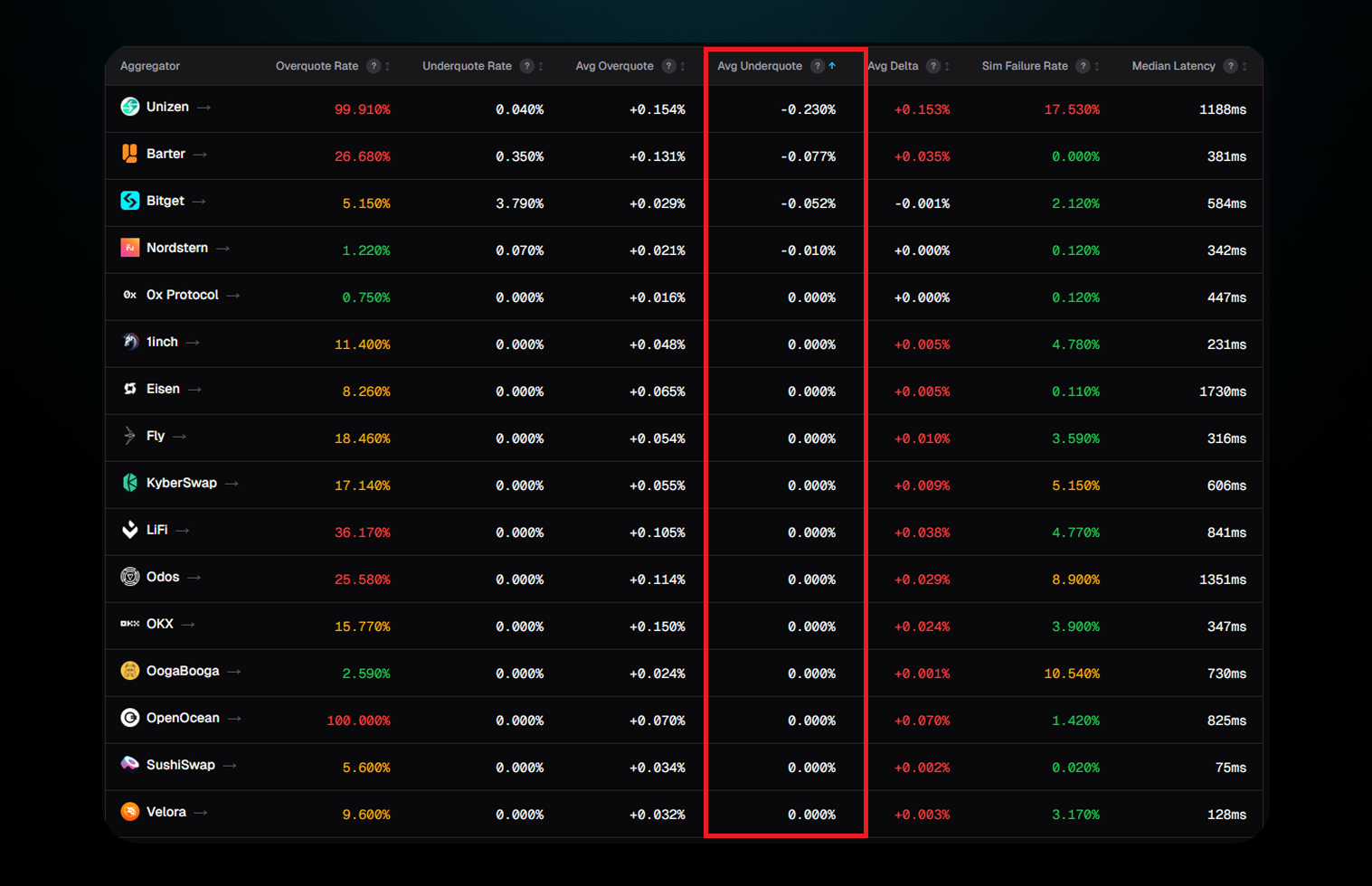The image size is (1372, 886).
Task: Click the Nordstern logo icon
Action: coord(130,248)
